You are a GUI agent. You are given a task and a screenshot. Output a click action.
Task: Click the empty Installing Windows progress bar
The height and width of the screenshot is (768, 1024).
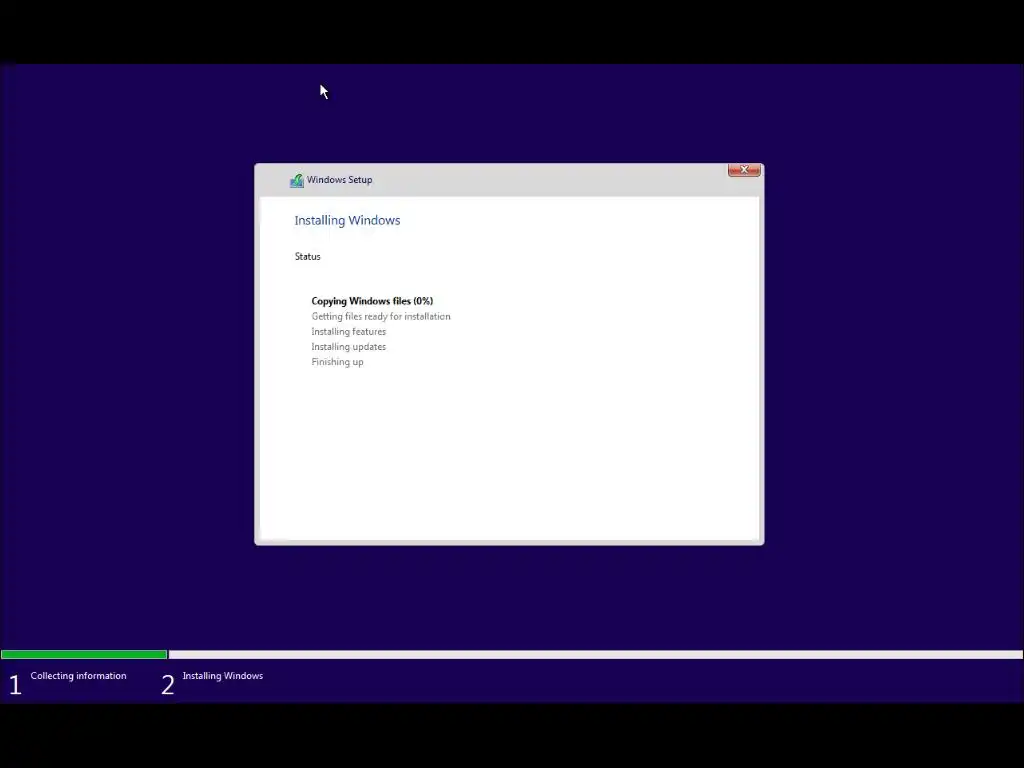click(x=596, y=654)
